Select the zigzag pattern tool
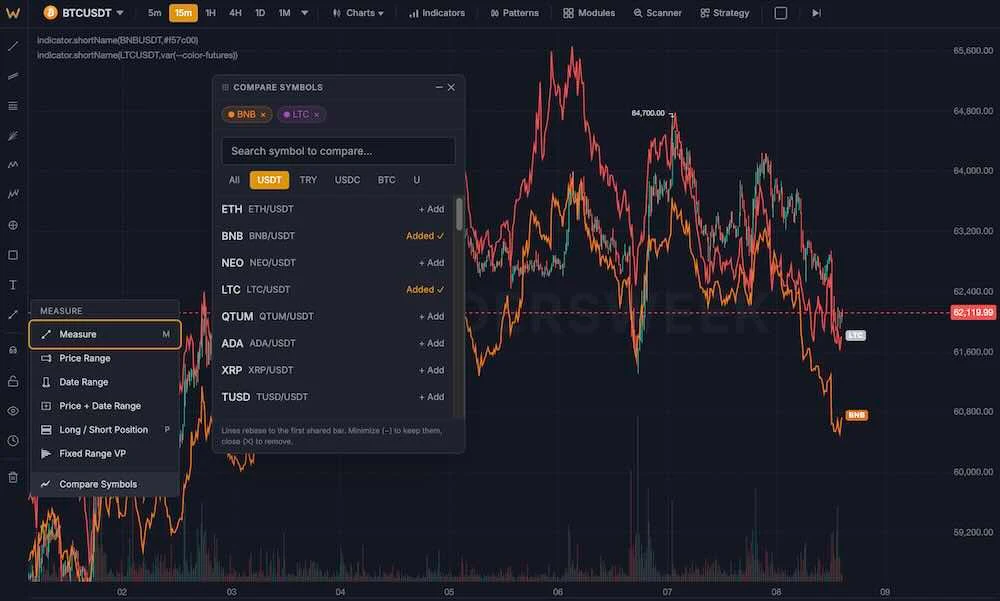This screenshot has width=1000, height=601. (13, 194)
